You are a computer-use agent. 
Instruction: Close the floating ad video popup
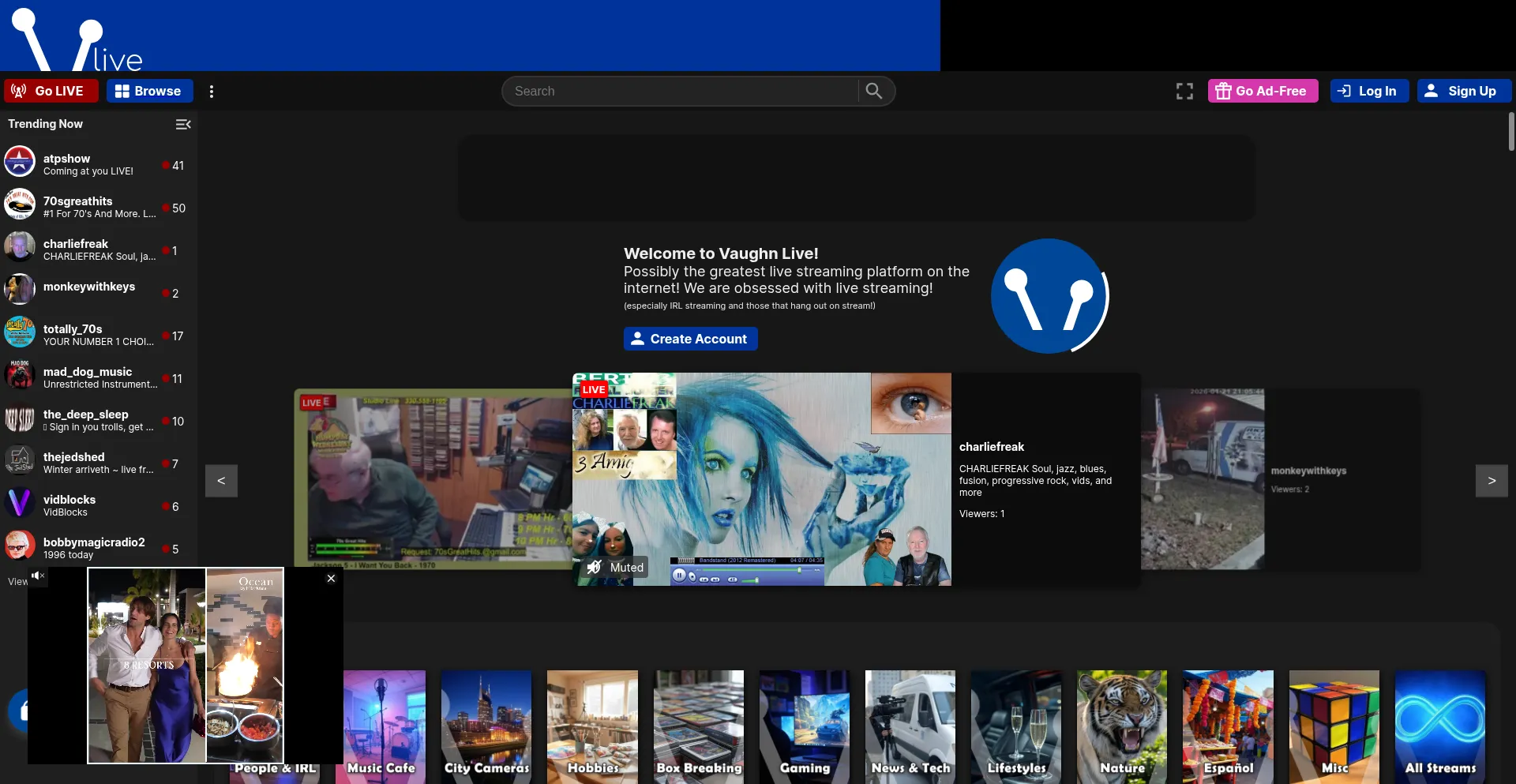click(332, 578)
